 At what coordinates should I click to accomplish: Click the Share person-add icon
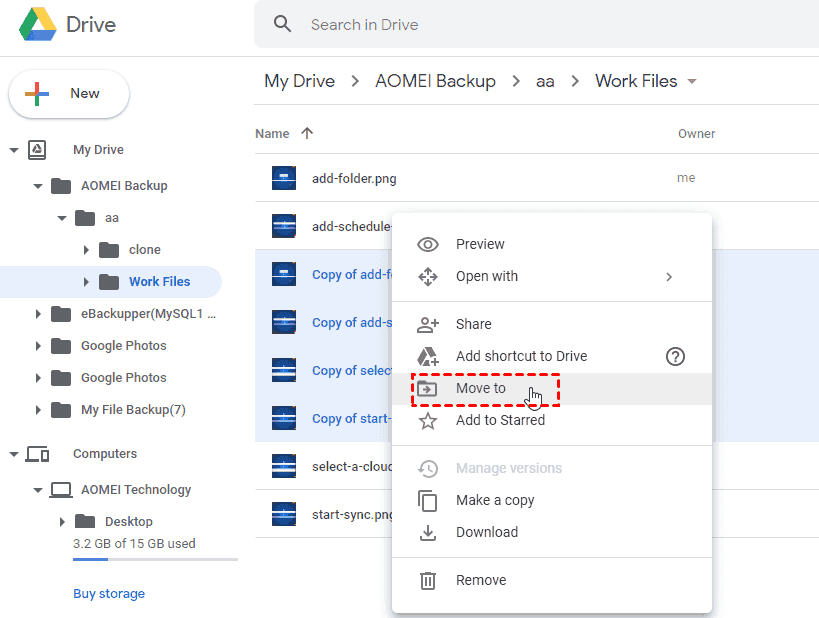(428, 324)
